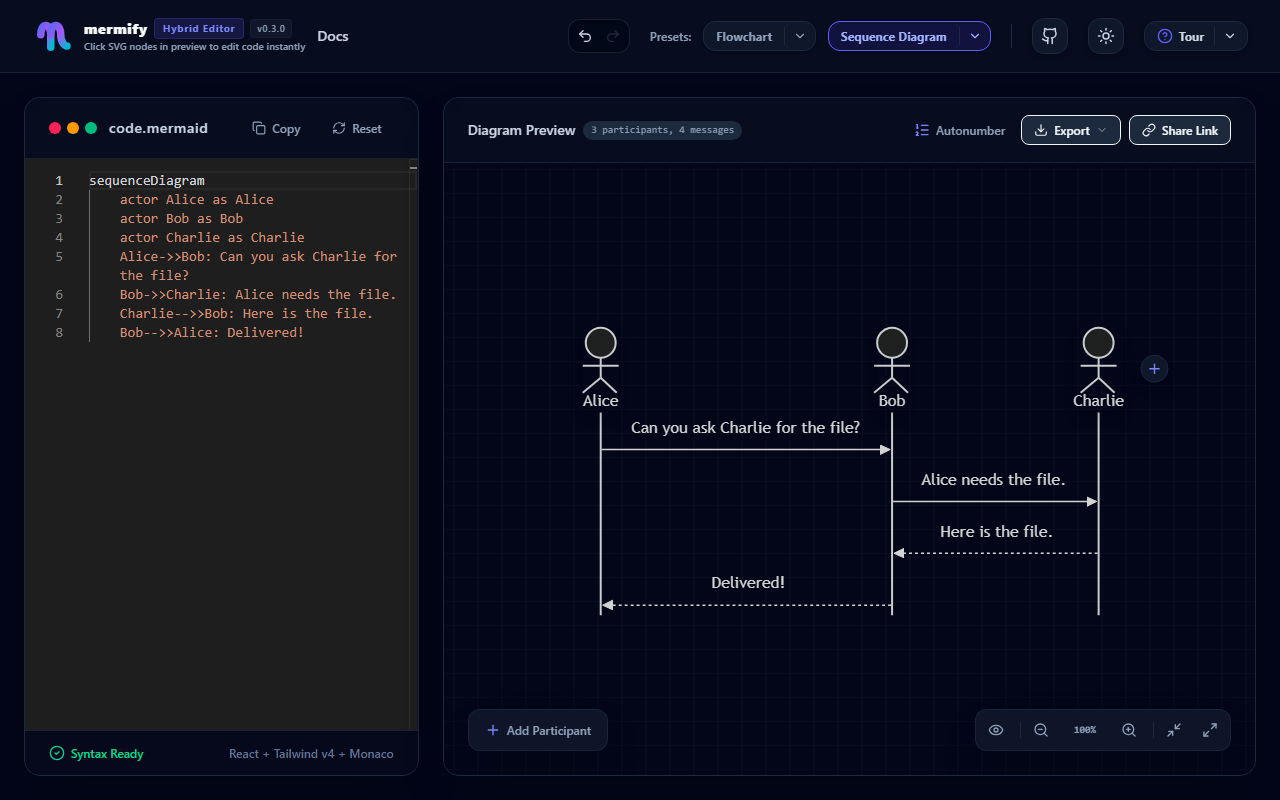Click the 100% zoom level indicator

pyautogui.click(x=1085, y=730)
